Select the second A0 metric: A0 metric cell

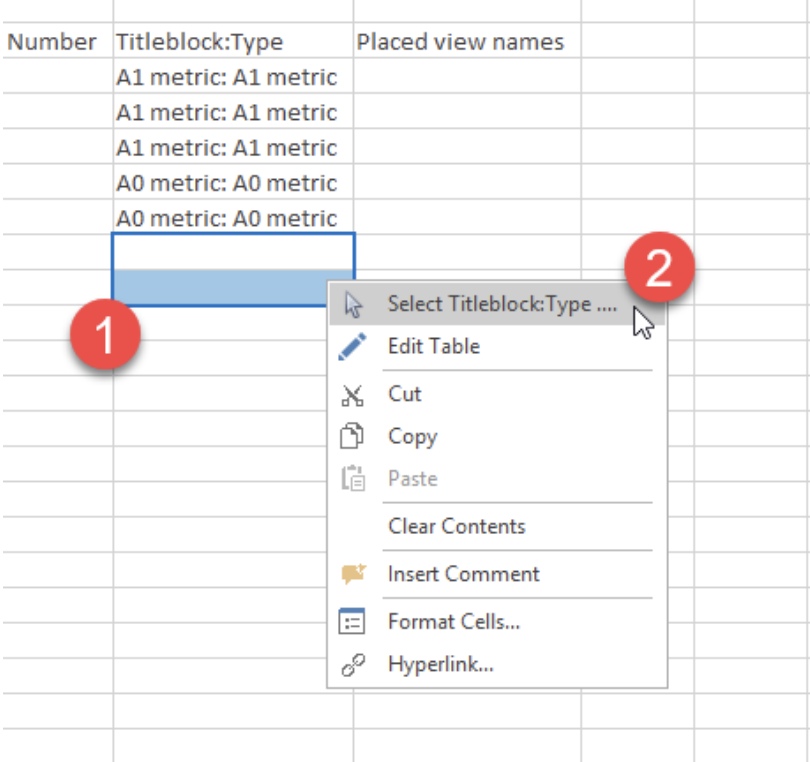point(233,217)
